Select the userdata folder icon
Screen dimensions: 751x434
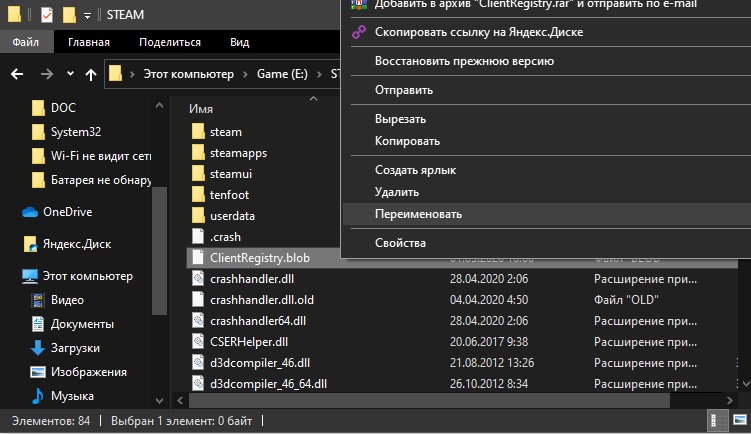(198, 216)
